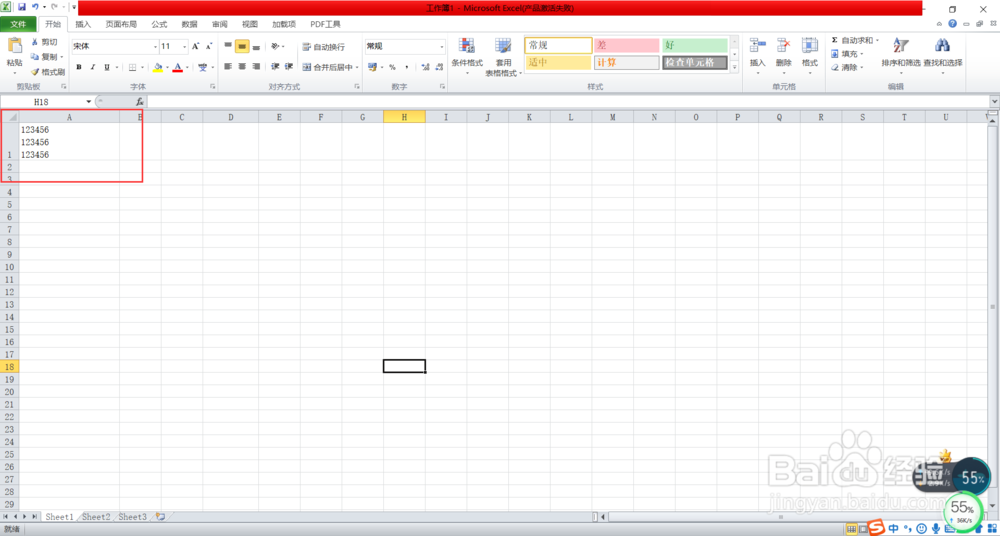Apply the 检查单元格 cell style
The height and width of the screenshot is (536, 1000).
(695, 63)
